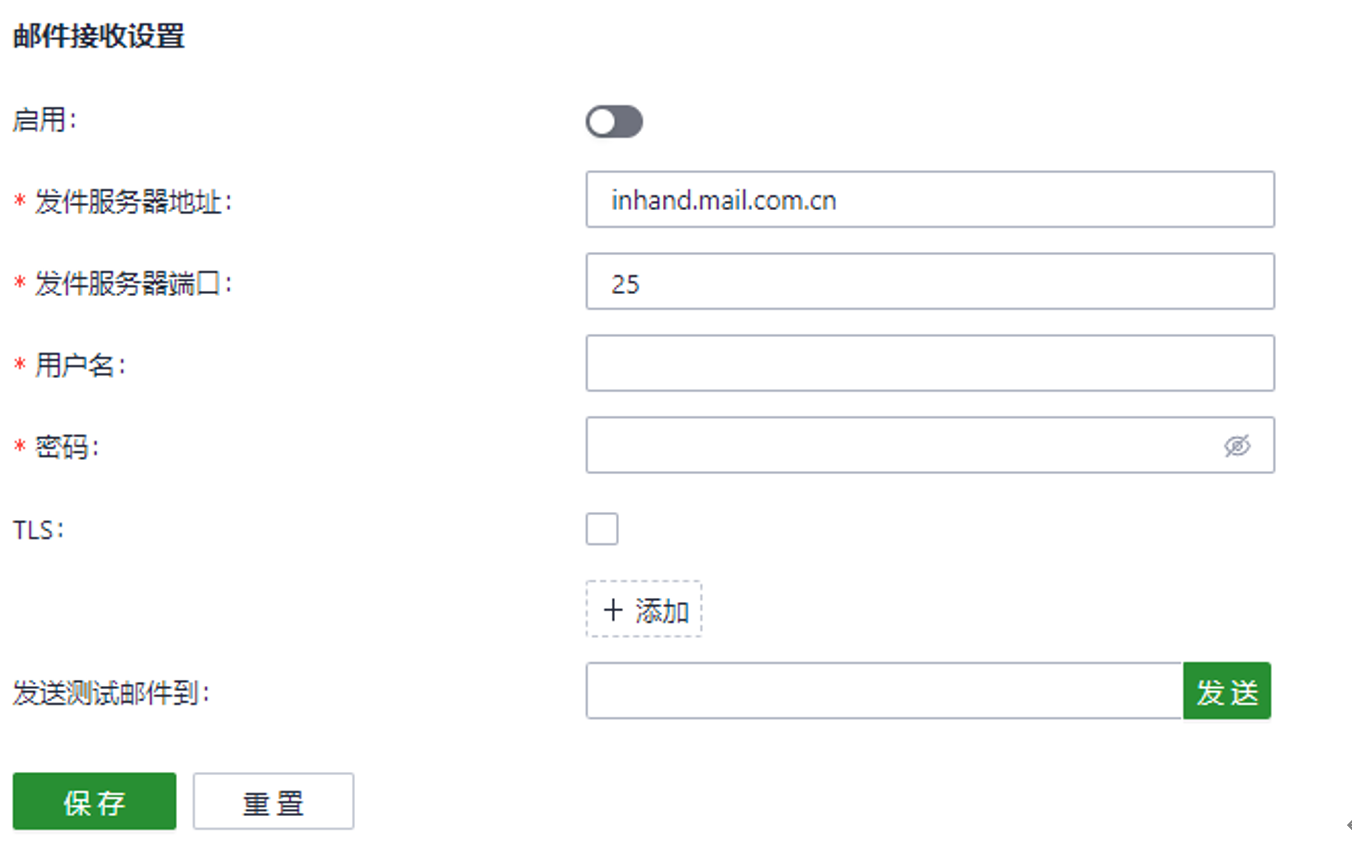Click the 发送测试邮件到 recipient input box
The image size is (1352, 848).
pos(885,690)
